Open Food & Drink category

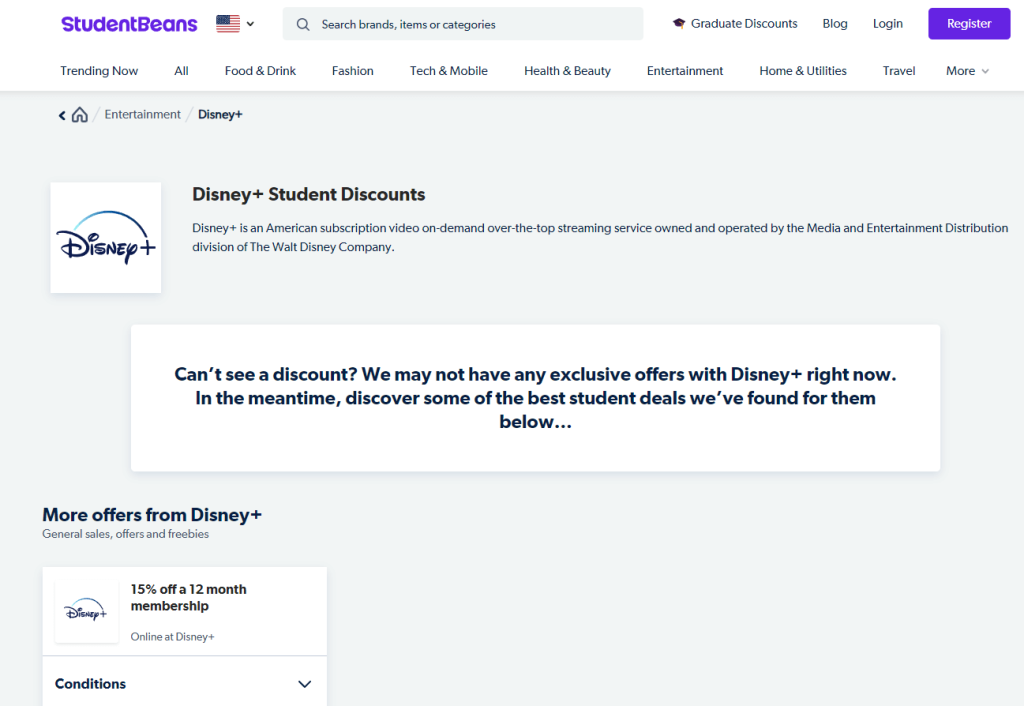coord(260,71)
